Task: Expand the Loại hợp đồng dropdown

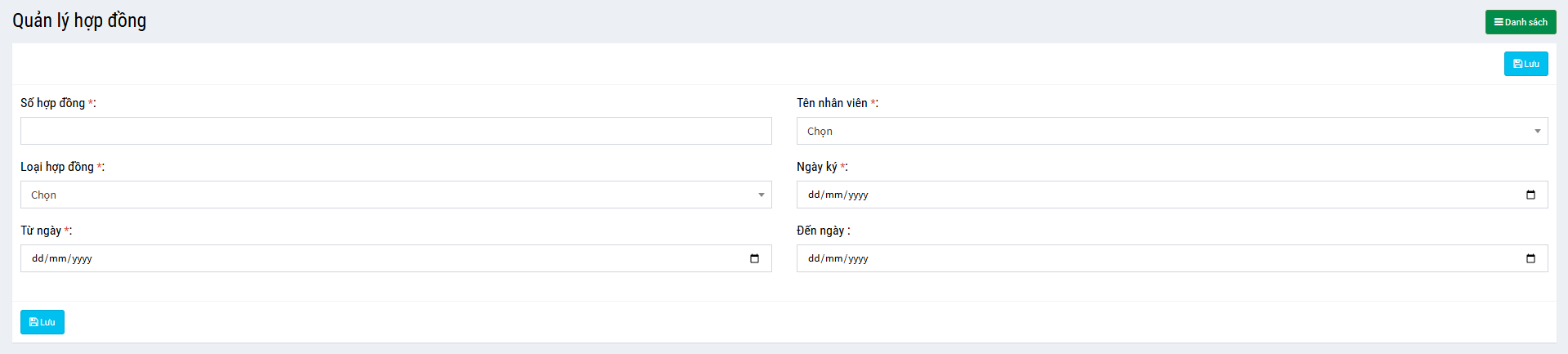Action: 395,195
